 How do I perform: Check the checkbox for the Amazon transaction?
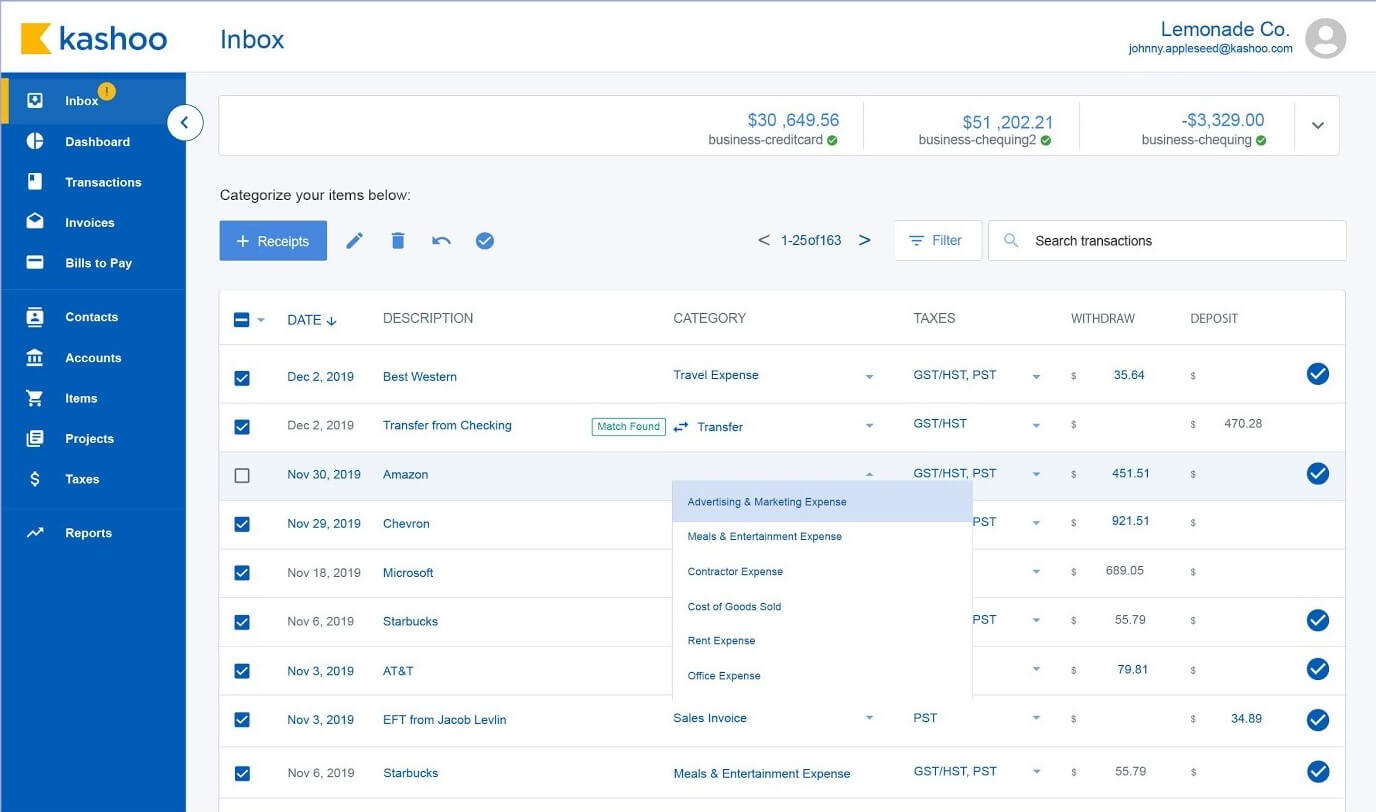(x=242, y=475)
